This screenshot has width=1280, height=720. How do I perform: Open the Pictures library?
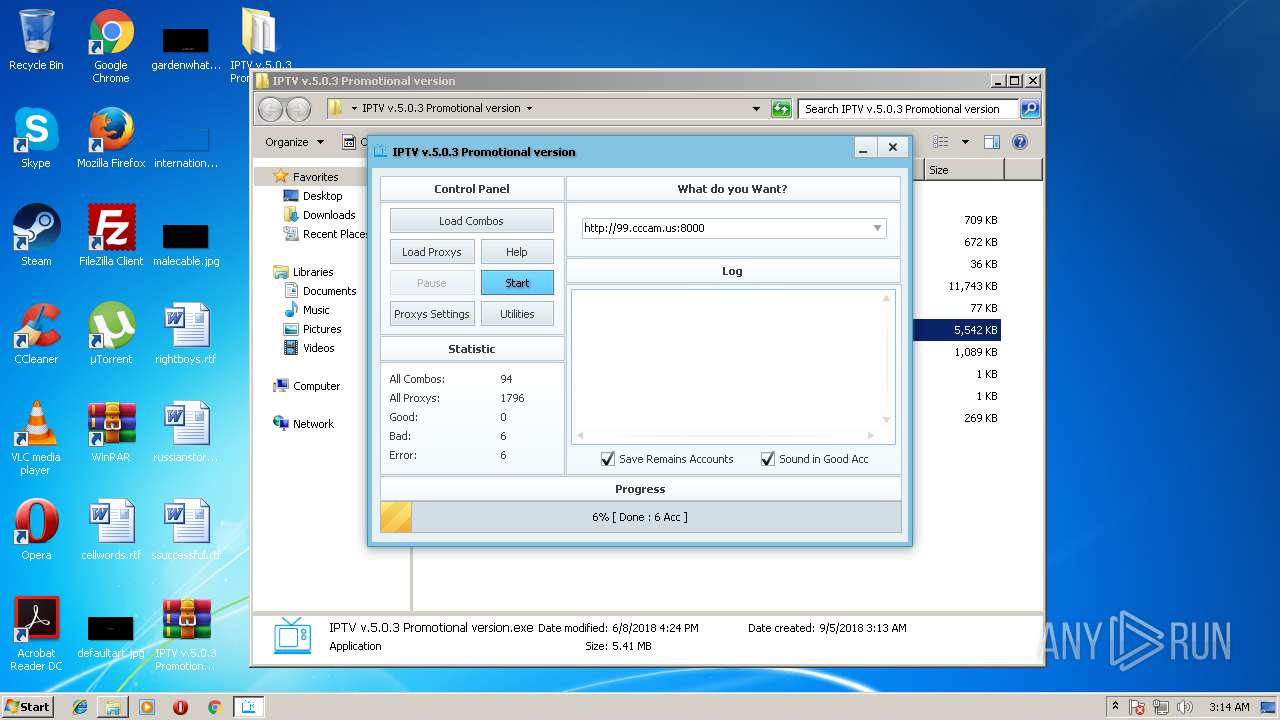coord(313,329)
